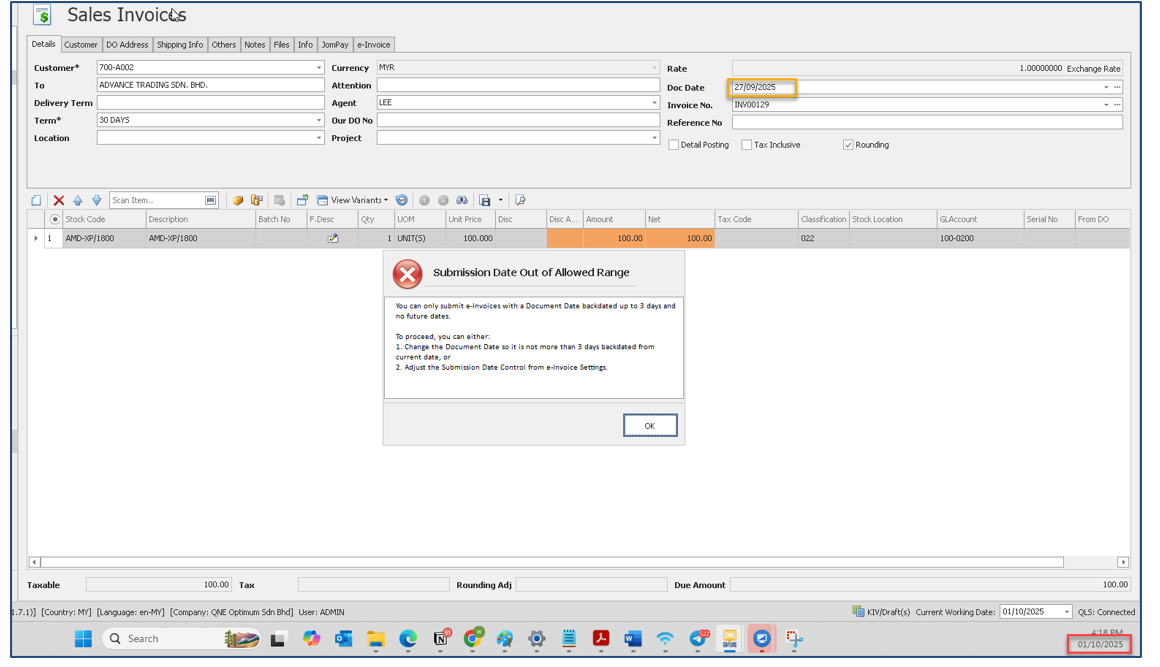1160x667 pixels.
Task: Click the Attention input field
Action: (518, 85)
